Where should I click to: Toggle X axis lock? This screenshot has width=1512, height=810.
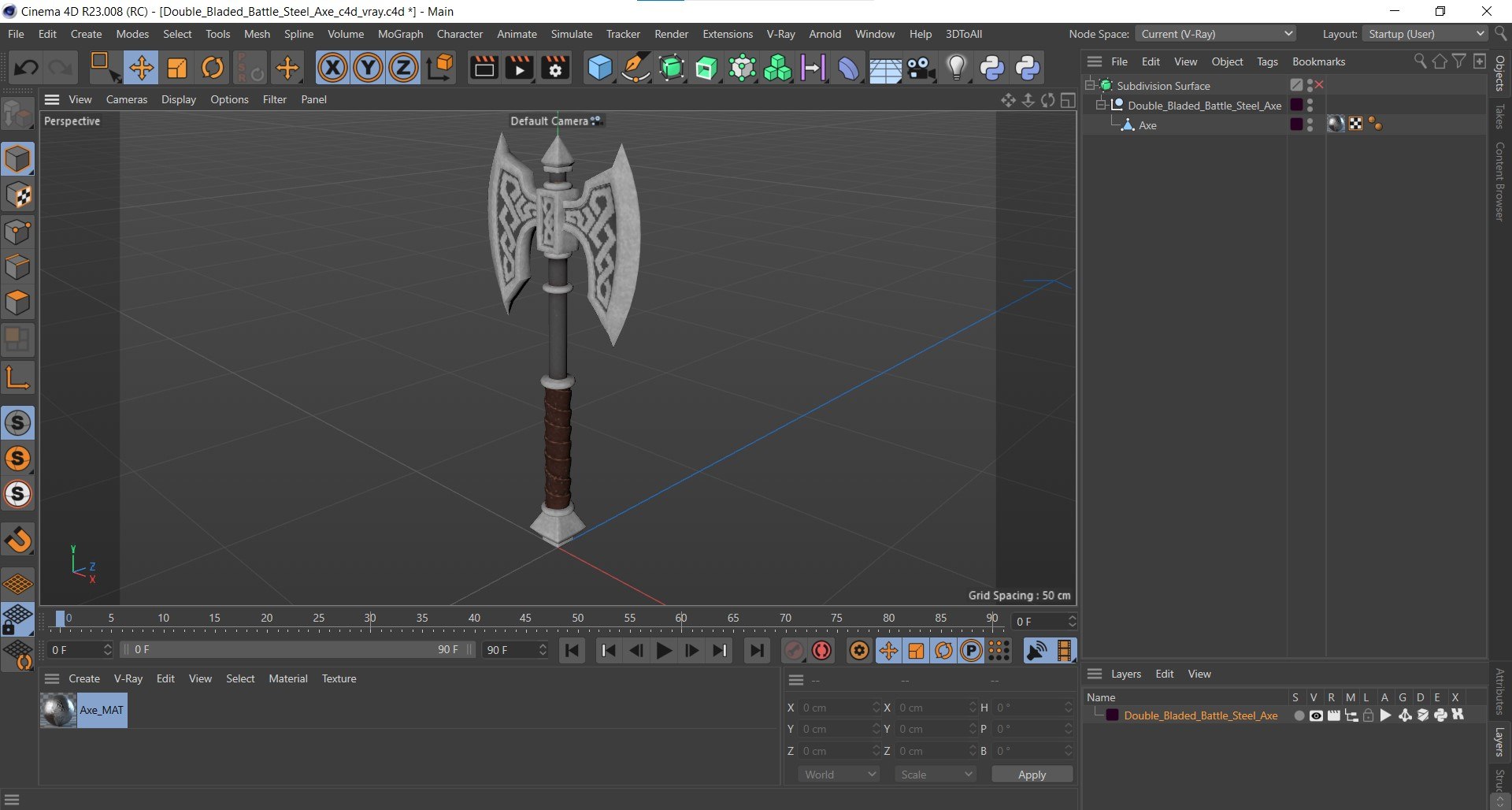pos(332,68)
